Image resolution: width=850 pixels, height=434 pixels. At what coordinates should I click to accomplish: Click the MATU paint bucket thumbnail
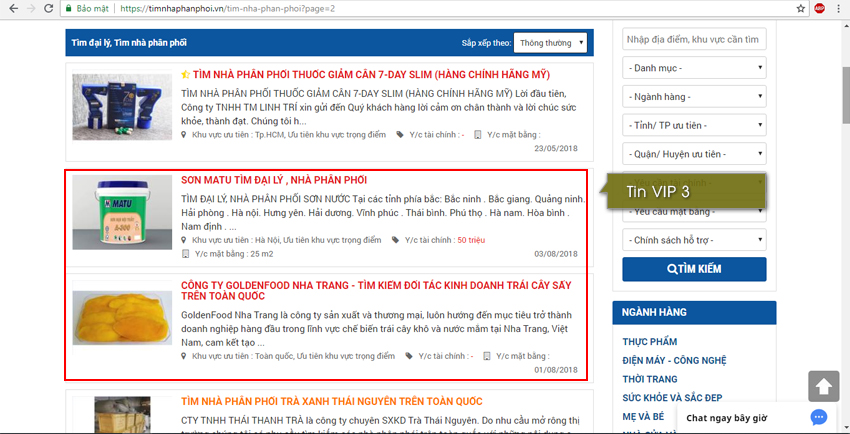click(122, 212)
